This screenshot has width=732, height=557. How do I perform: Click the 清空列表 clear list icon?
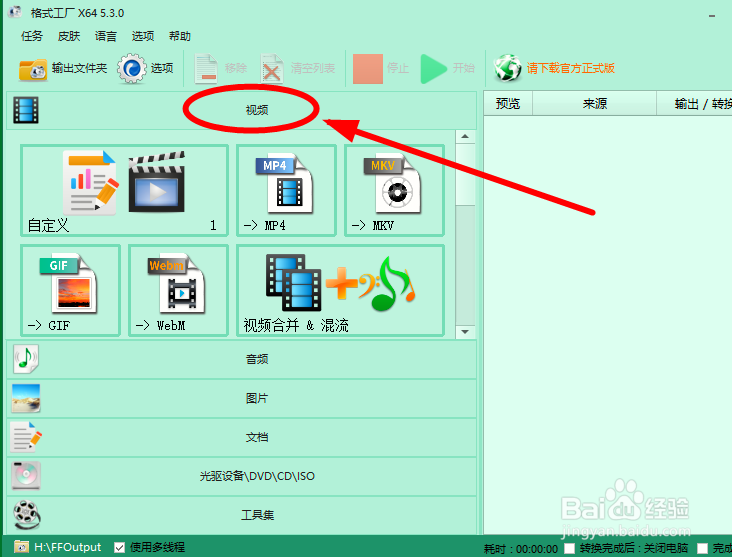click(272, 69)
